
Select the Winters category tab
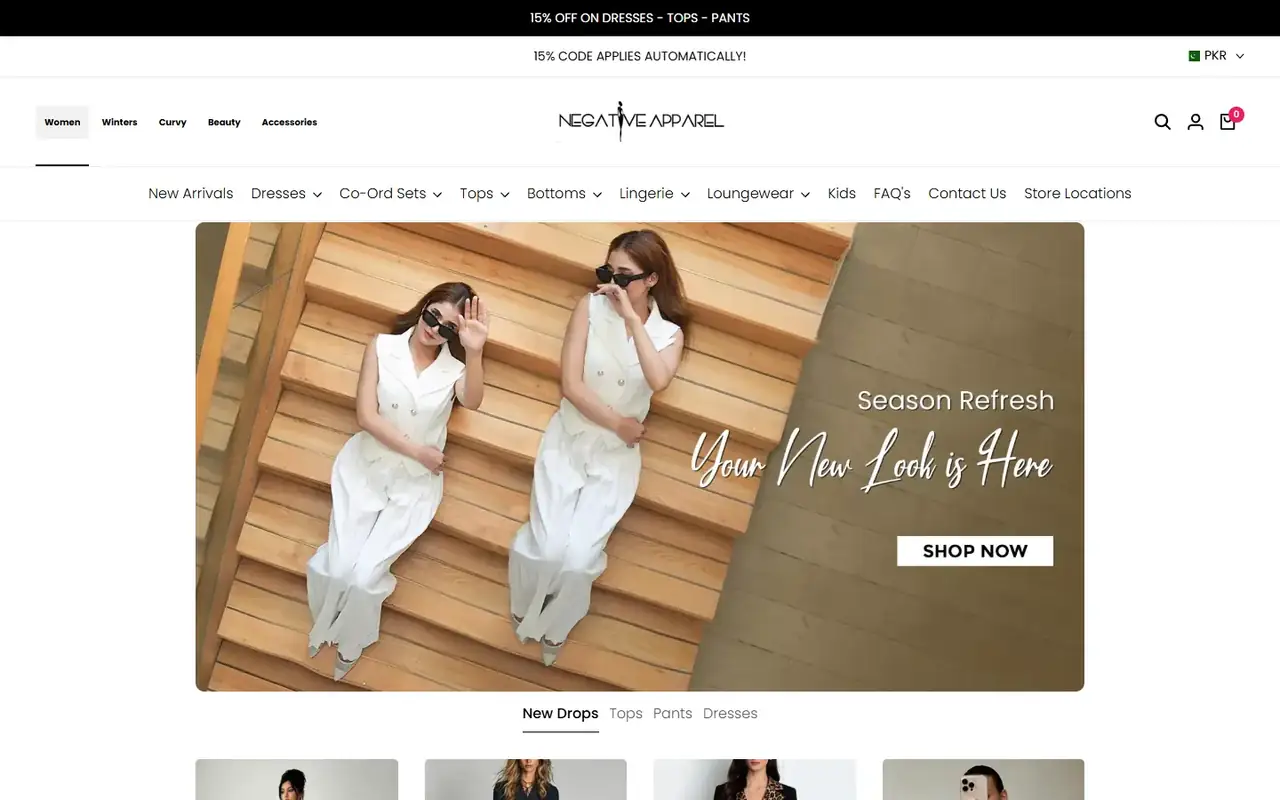point(119,122)
